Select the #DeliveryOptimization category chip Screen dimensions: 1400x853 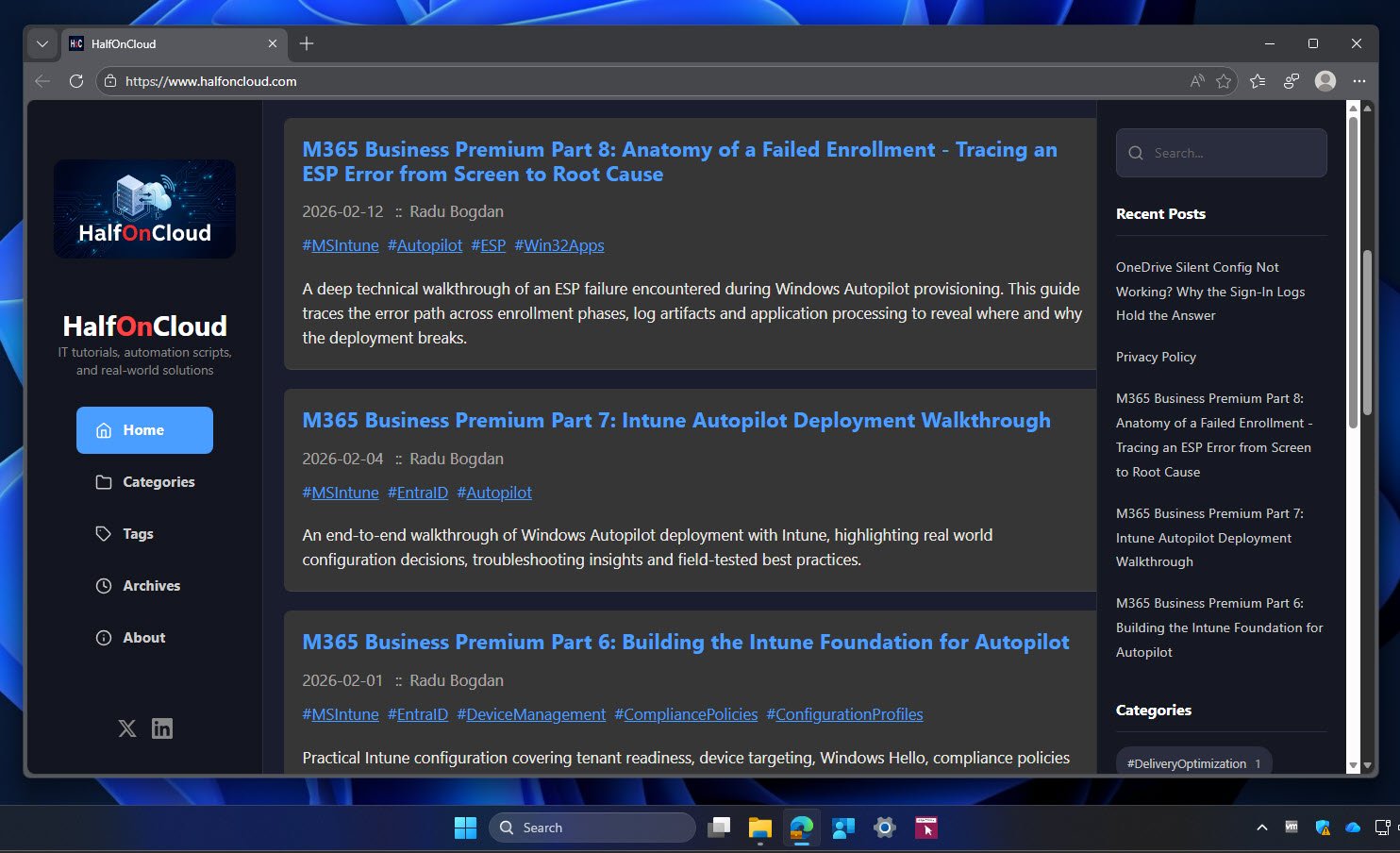click(x=1192, y=763)
